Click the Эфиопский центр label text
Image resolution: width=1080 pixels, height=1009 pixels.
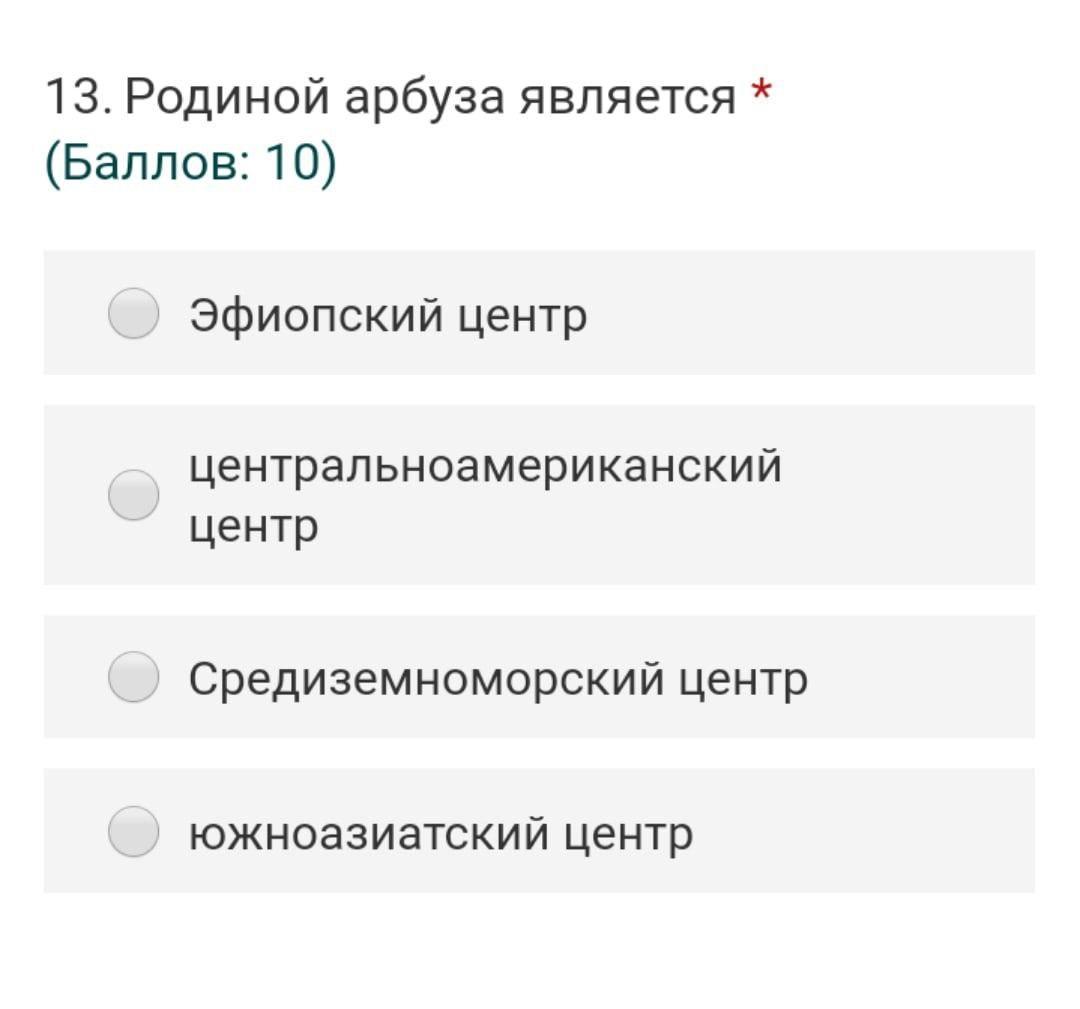tap(388, 316)
